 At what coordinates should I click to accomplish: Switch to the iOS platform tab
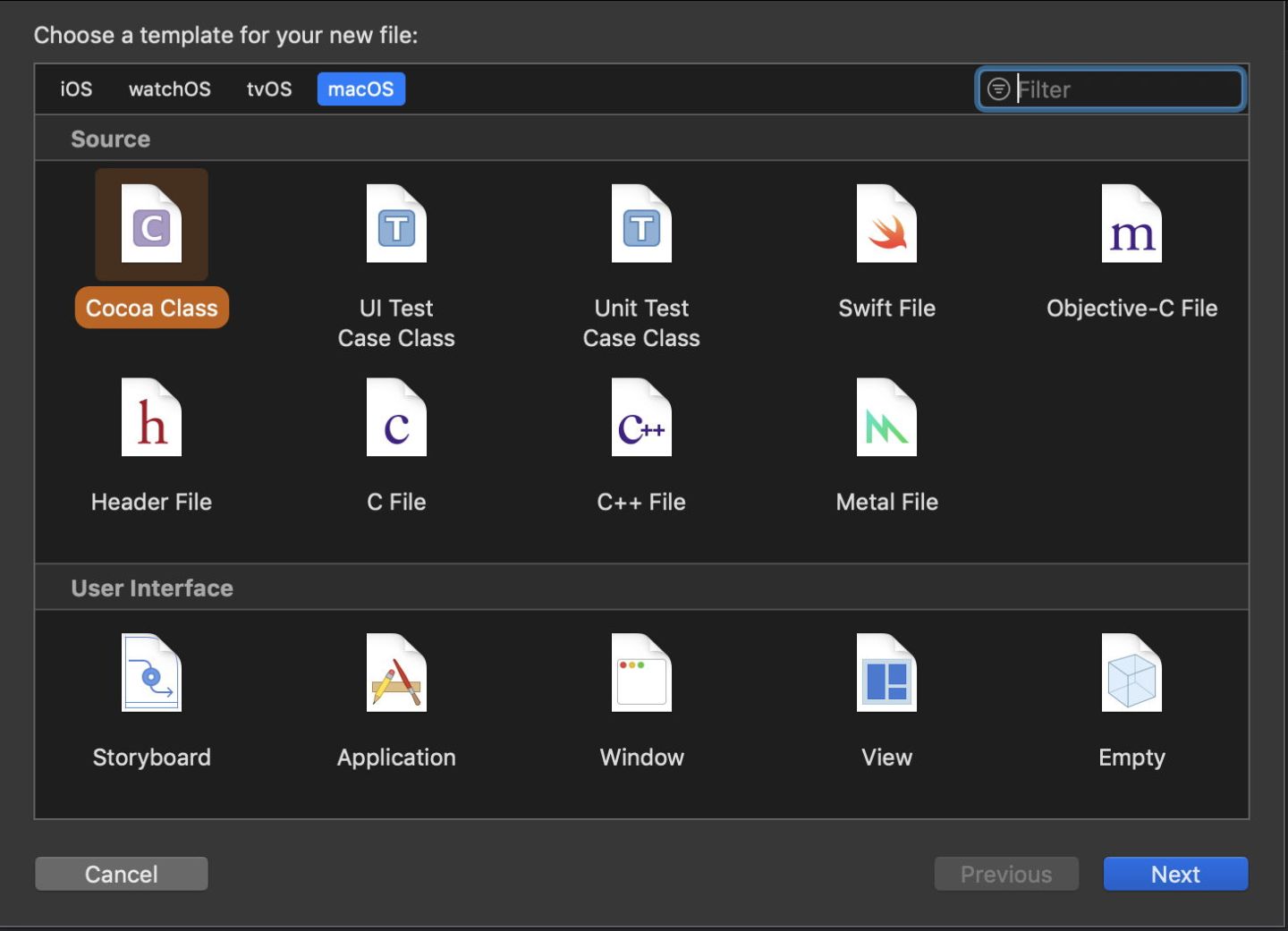click(76, 89)
